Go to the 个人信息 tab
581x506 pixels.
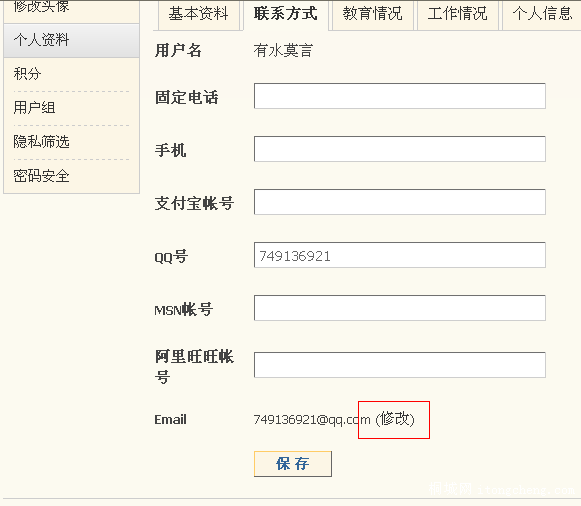542,14
